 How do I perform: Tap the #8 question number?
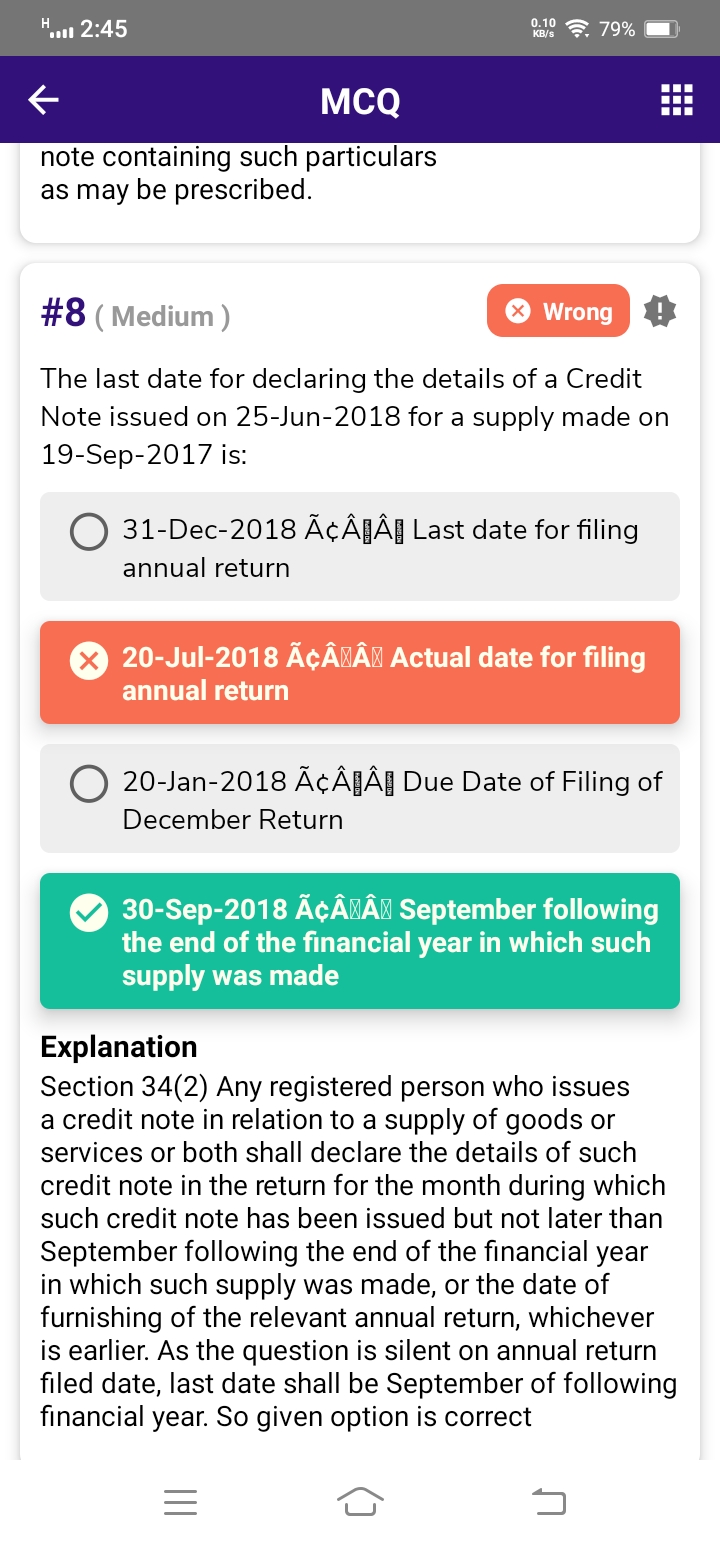click(x=63, y=313)
